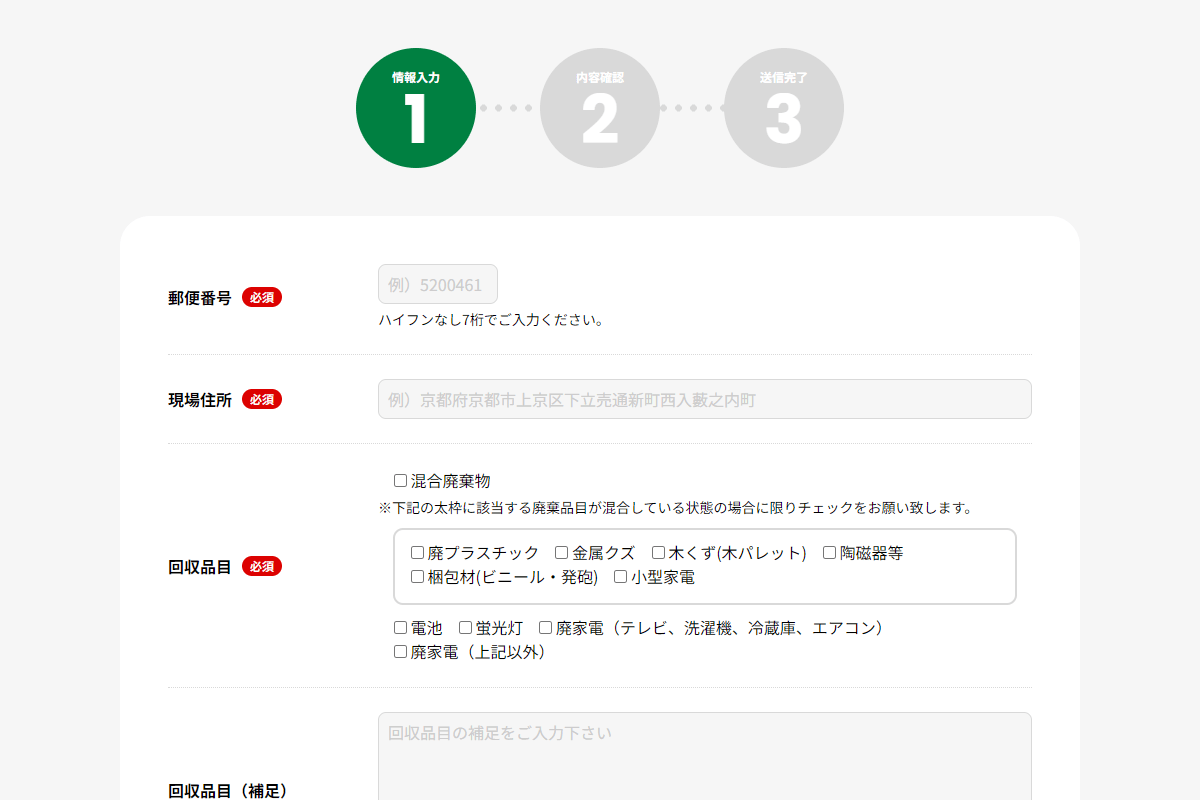Click the green step 1 情報入力 circle
The width and height of the screenshot is (1200, 800).
click(x=416, y=107)
